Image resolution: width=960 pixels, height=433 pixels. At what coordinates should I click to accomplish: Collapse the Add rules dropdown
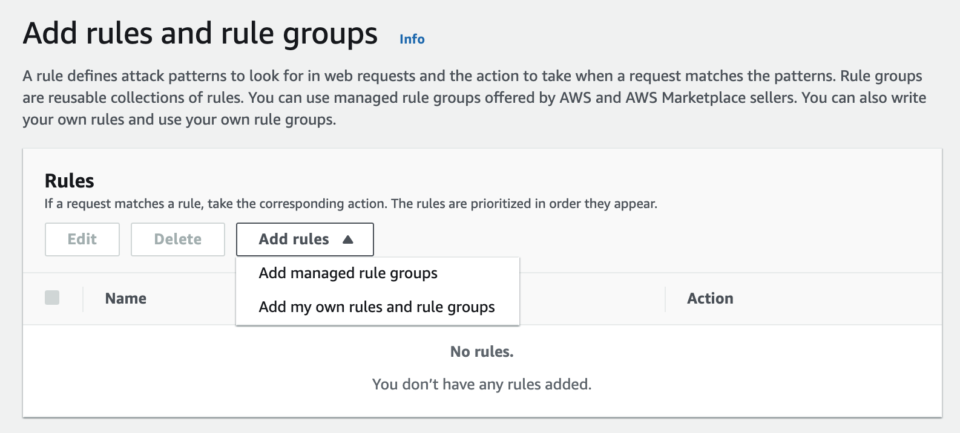coord(305,239)
